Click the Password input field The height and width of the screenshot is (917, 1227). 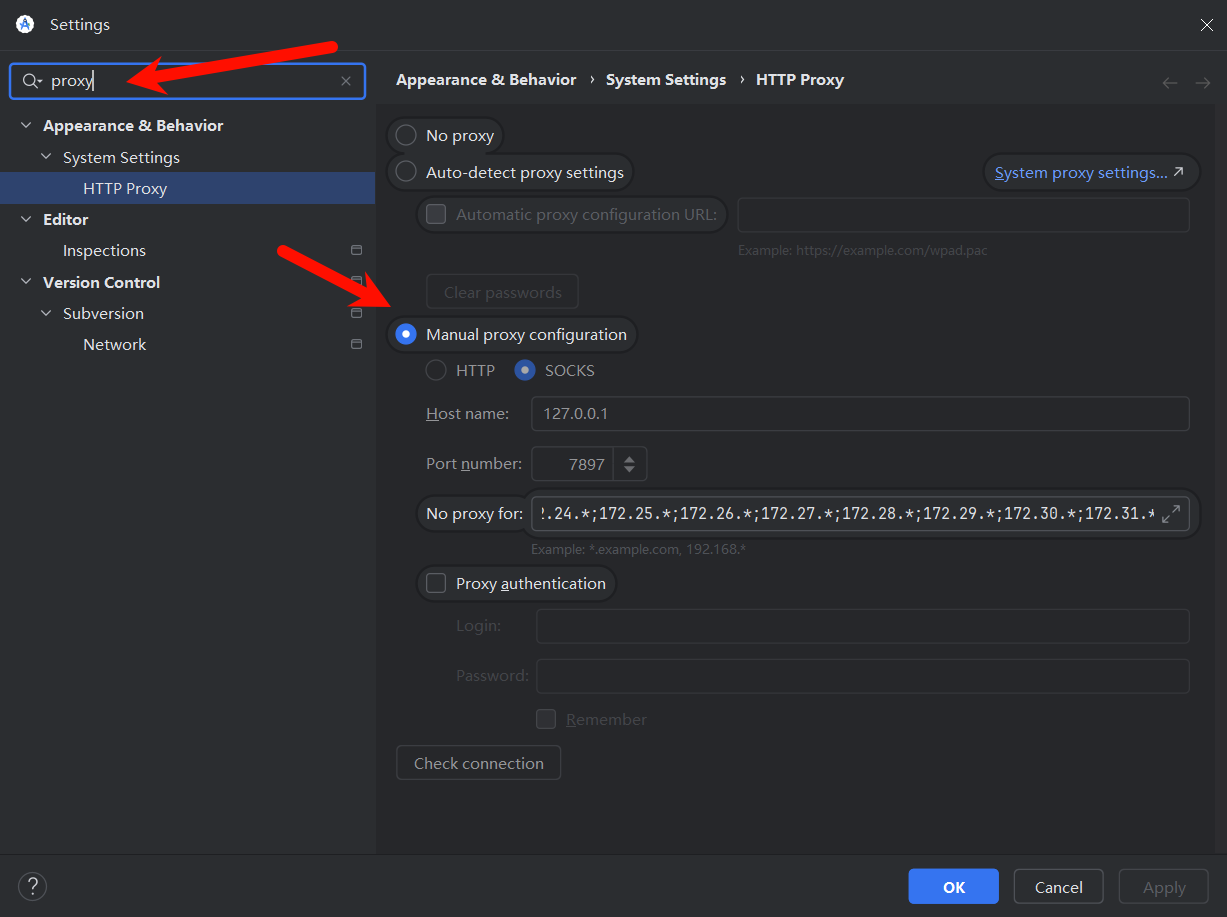tap(863, 676)
